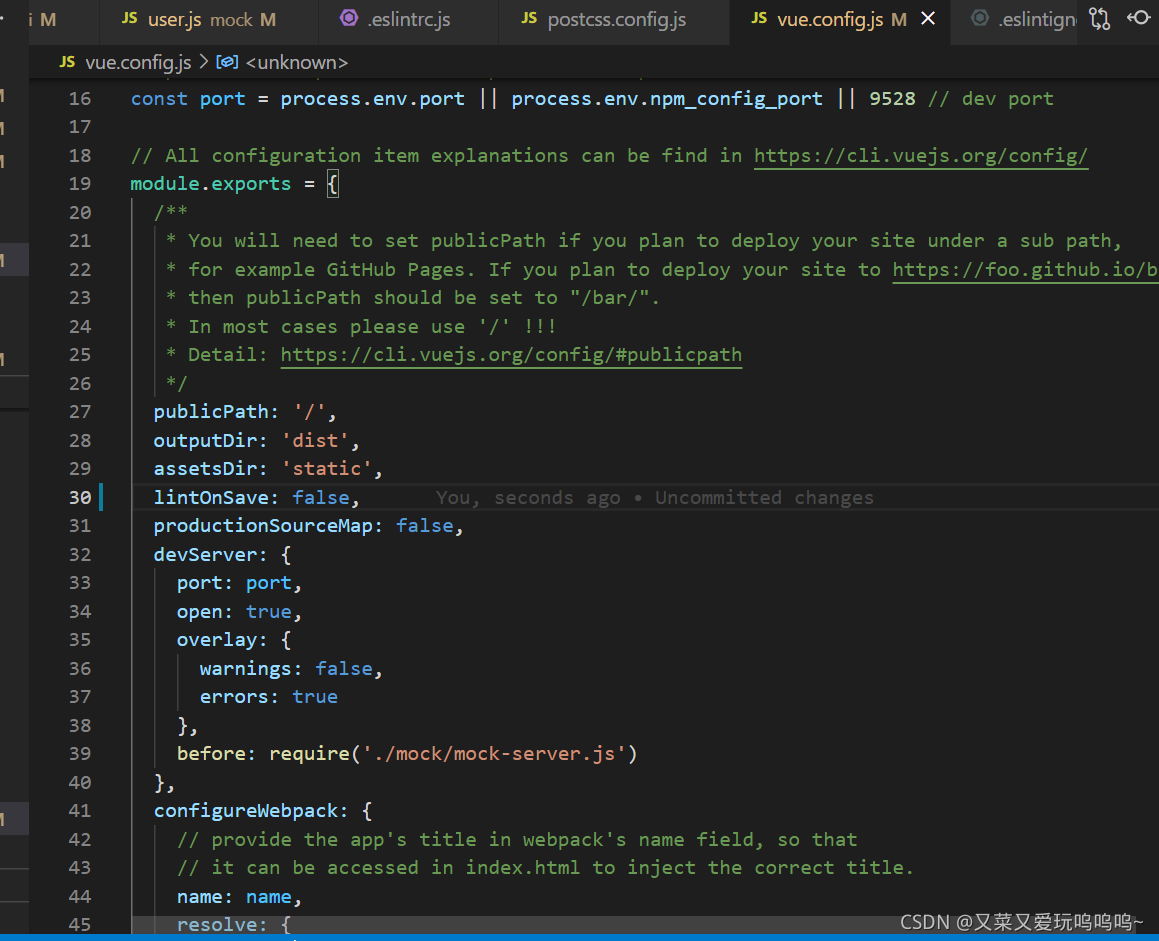Click the 'static' string value
1159x941 pixels.
(327, 469)
